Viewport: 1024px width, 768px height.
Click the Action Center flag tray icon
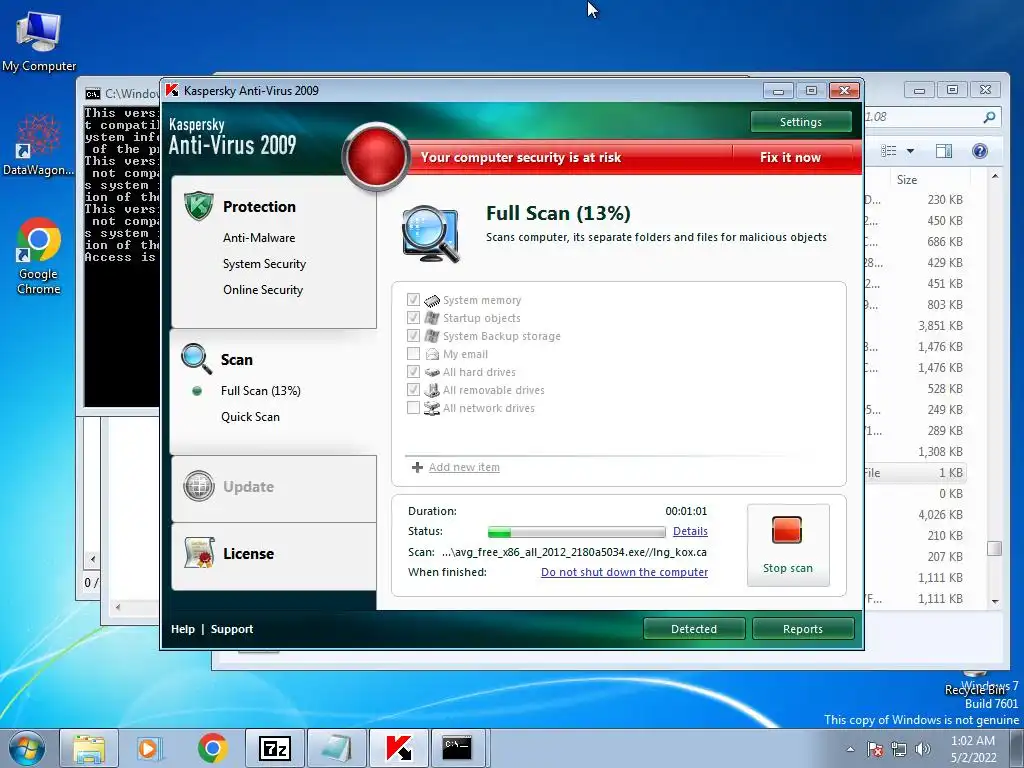pyautogui.click(x=875, y=749)
